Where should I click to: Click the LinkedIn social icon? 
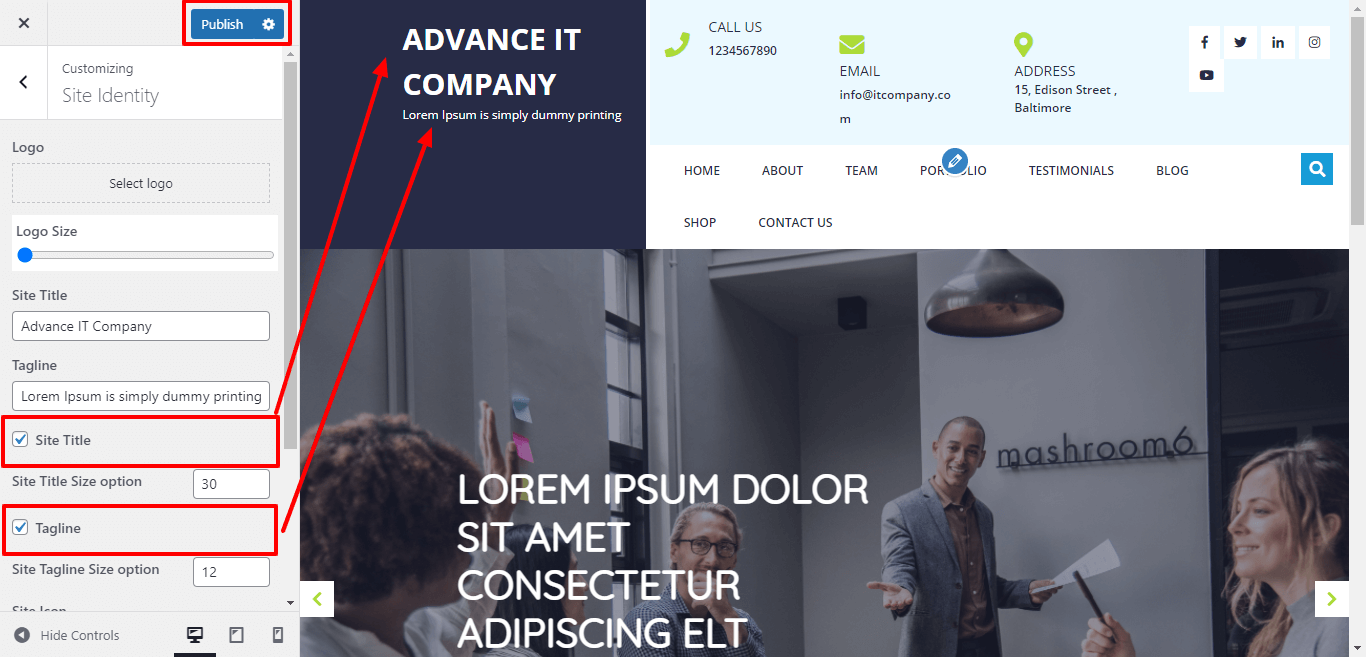1278,42
